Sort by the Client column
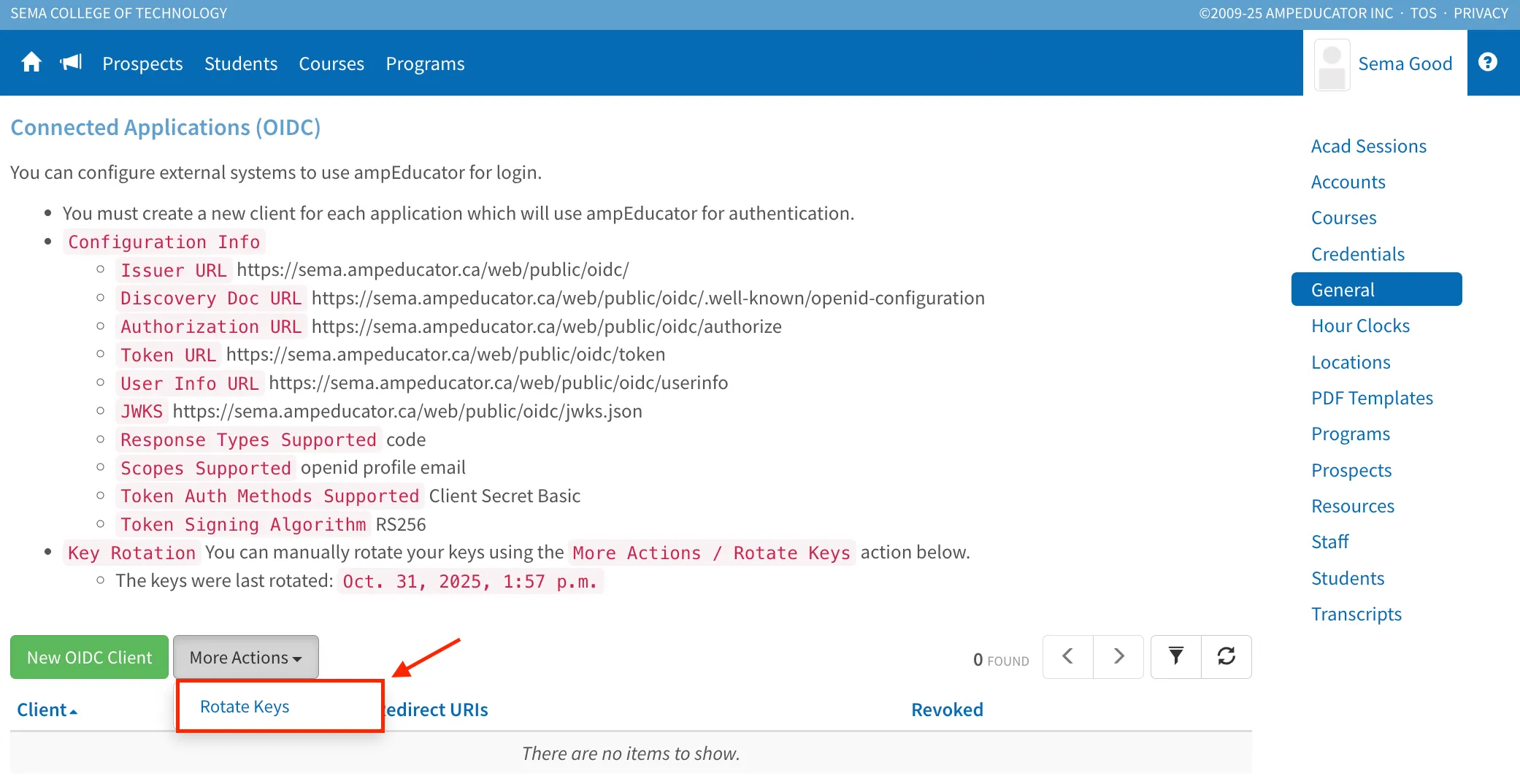 click(47, 710)
